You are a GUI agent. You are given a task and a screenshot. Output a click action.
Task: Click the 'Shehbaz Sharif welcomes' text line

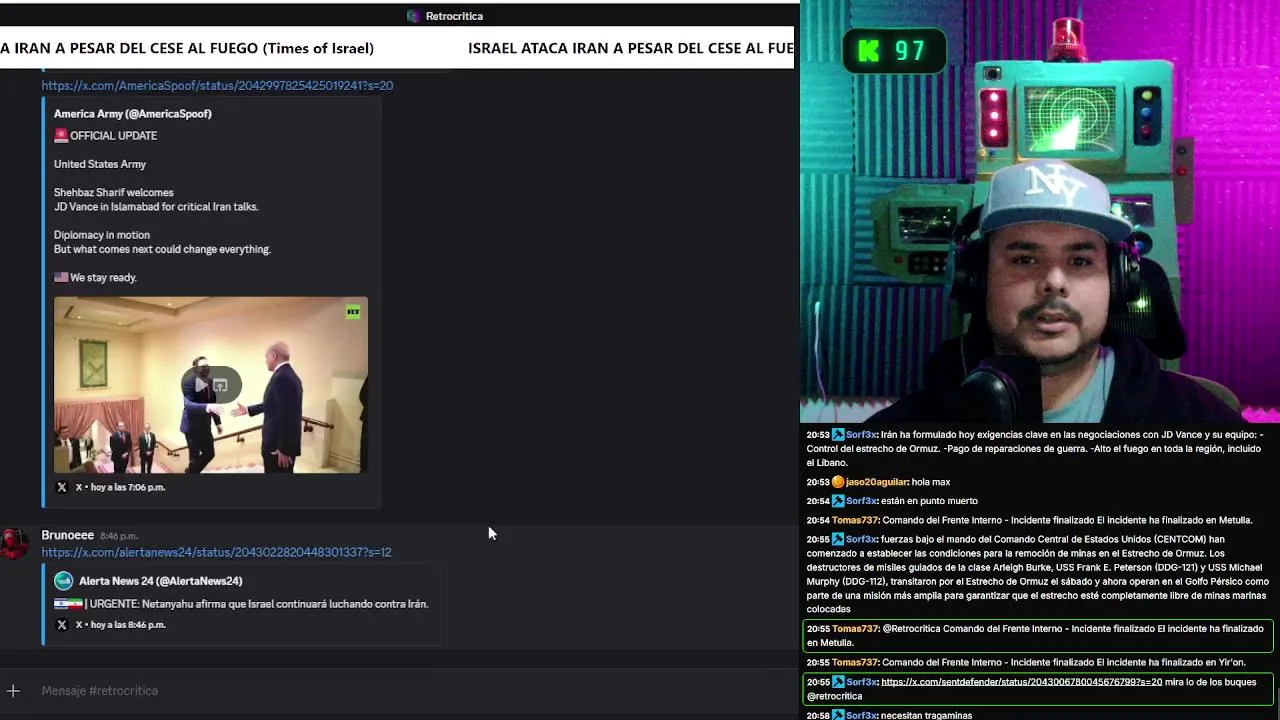pyautogui.click(x=114, y=193)
